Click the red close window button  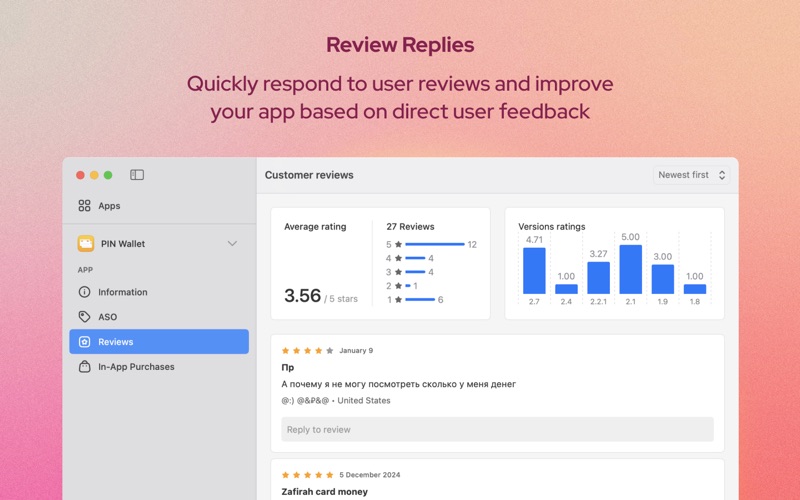point(80,175)
